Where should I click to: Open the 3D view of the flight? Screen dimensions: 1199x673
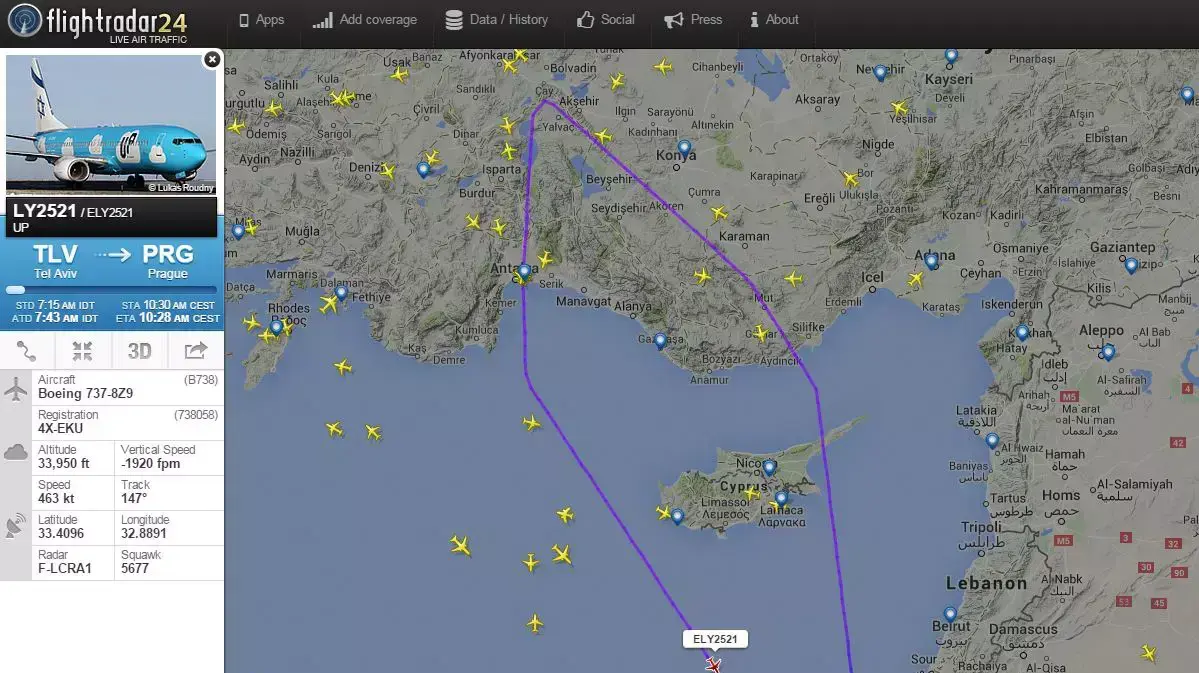(139, 351)
